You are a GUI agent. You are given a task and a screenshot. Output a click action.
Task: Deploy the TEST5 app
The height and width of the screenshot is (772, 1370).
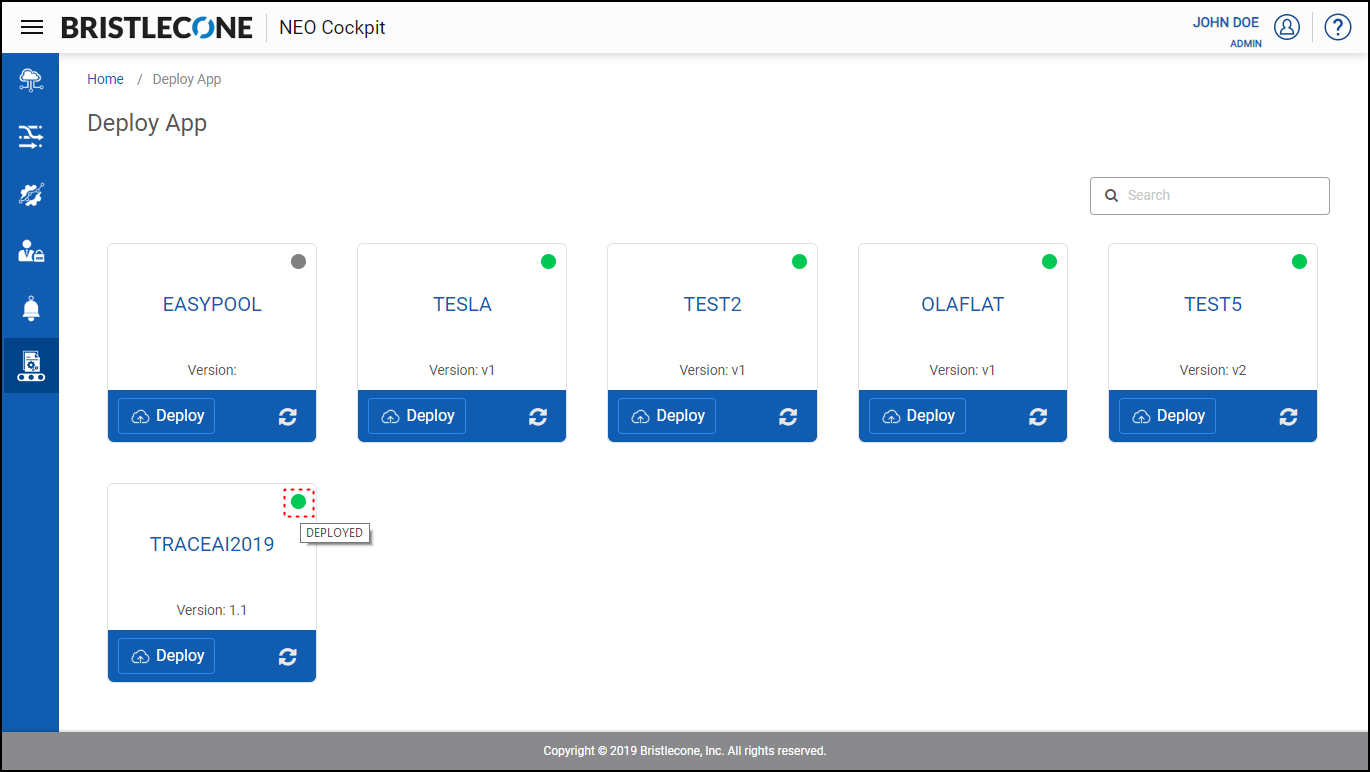pyautogui.click(x=1167, y=416)
